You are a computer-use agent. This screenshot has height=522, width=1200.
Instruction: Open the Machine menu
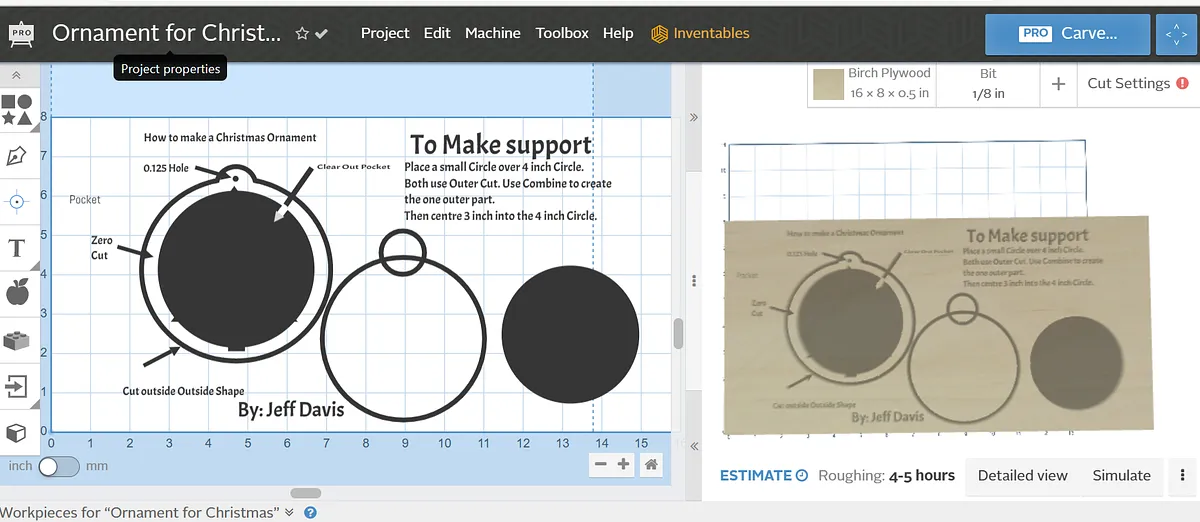(x=492, y=33)
